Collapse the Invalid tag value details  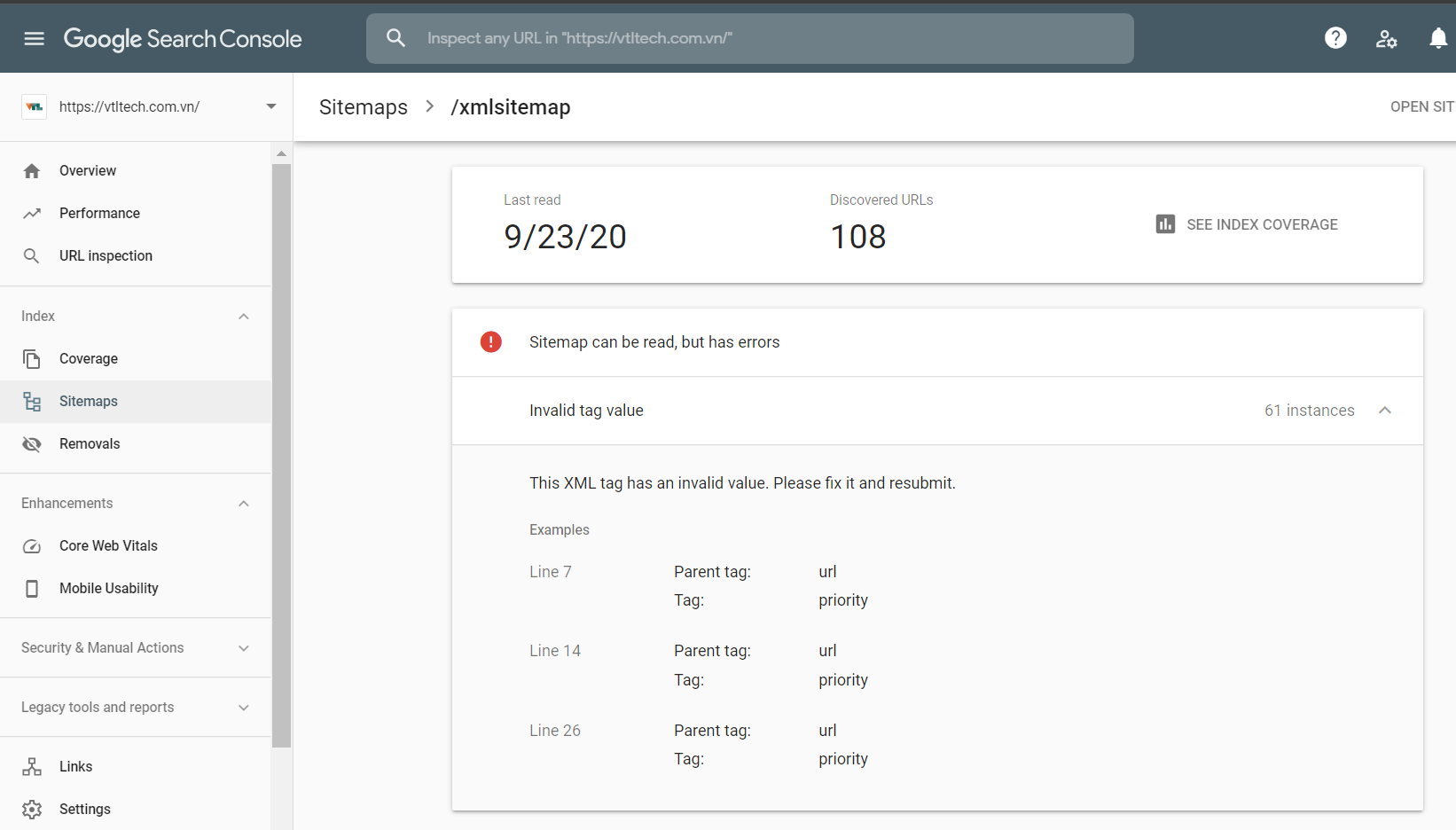click(x=1385, y=411)
